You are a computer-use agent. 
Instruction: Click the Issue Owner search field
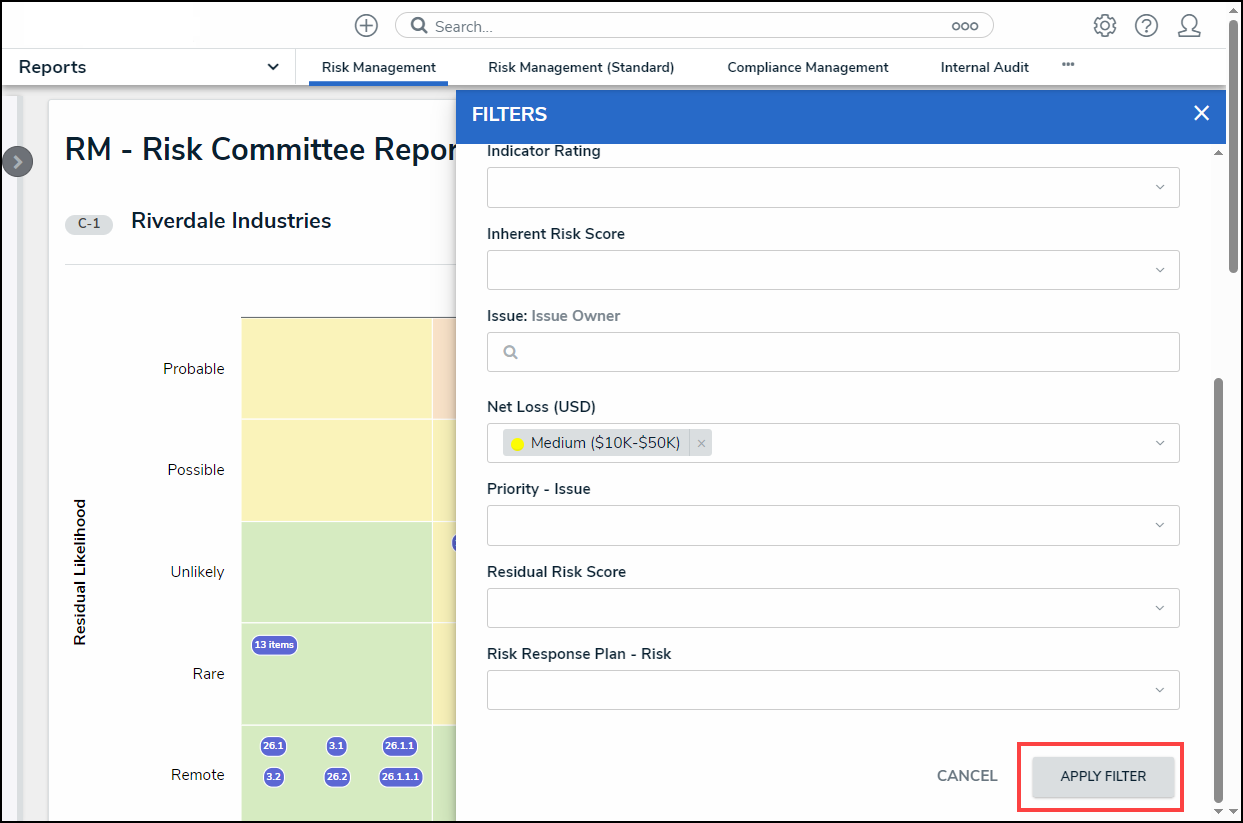tap(832, 352)
